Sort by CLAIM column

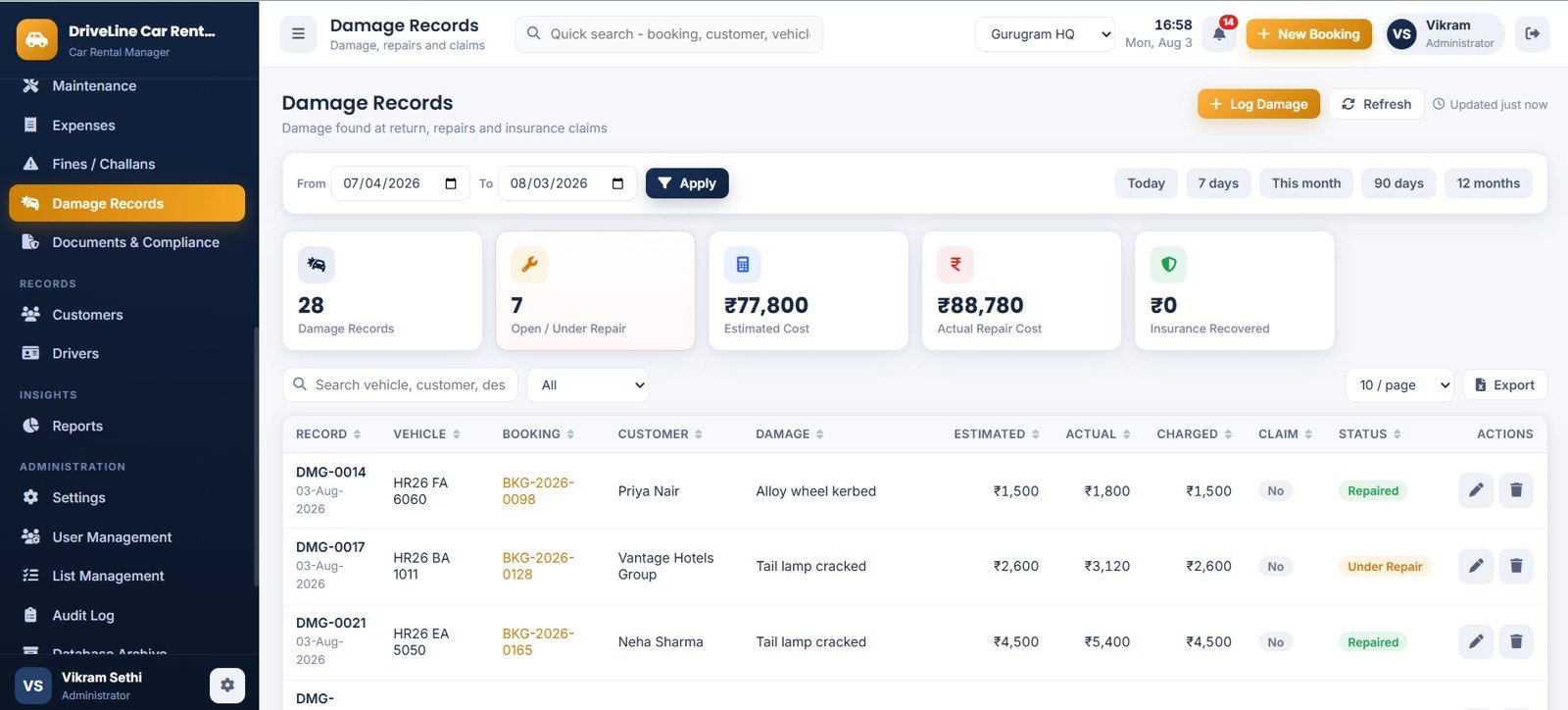click(x=1285, y=433)
